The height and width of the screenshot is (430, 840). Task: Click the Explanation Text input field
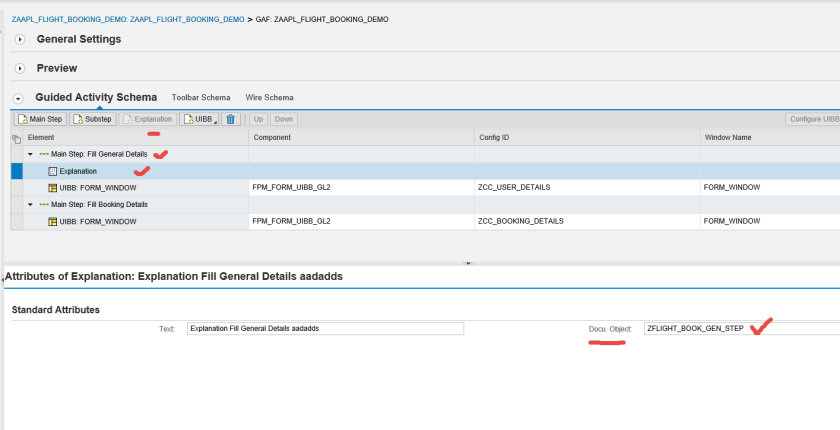pyautogui.click(x=325, y=328)
